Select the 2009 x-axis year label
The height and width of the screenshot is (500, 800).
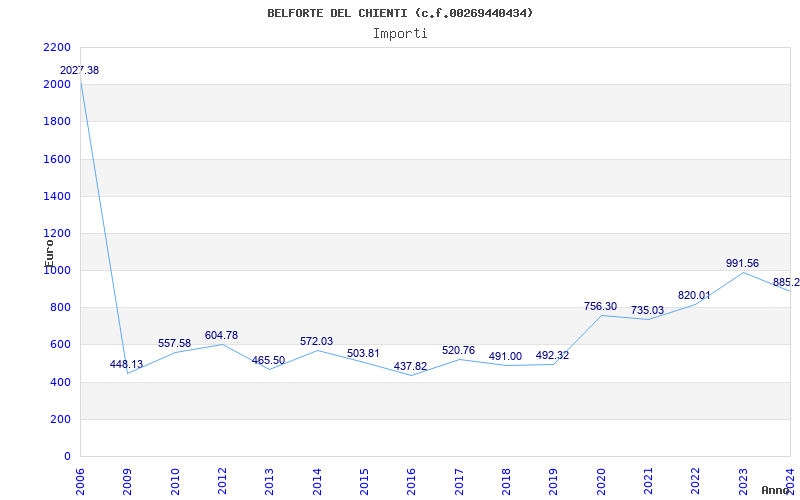(128, 482)
